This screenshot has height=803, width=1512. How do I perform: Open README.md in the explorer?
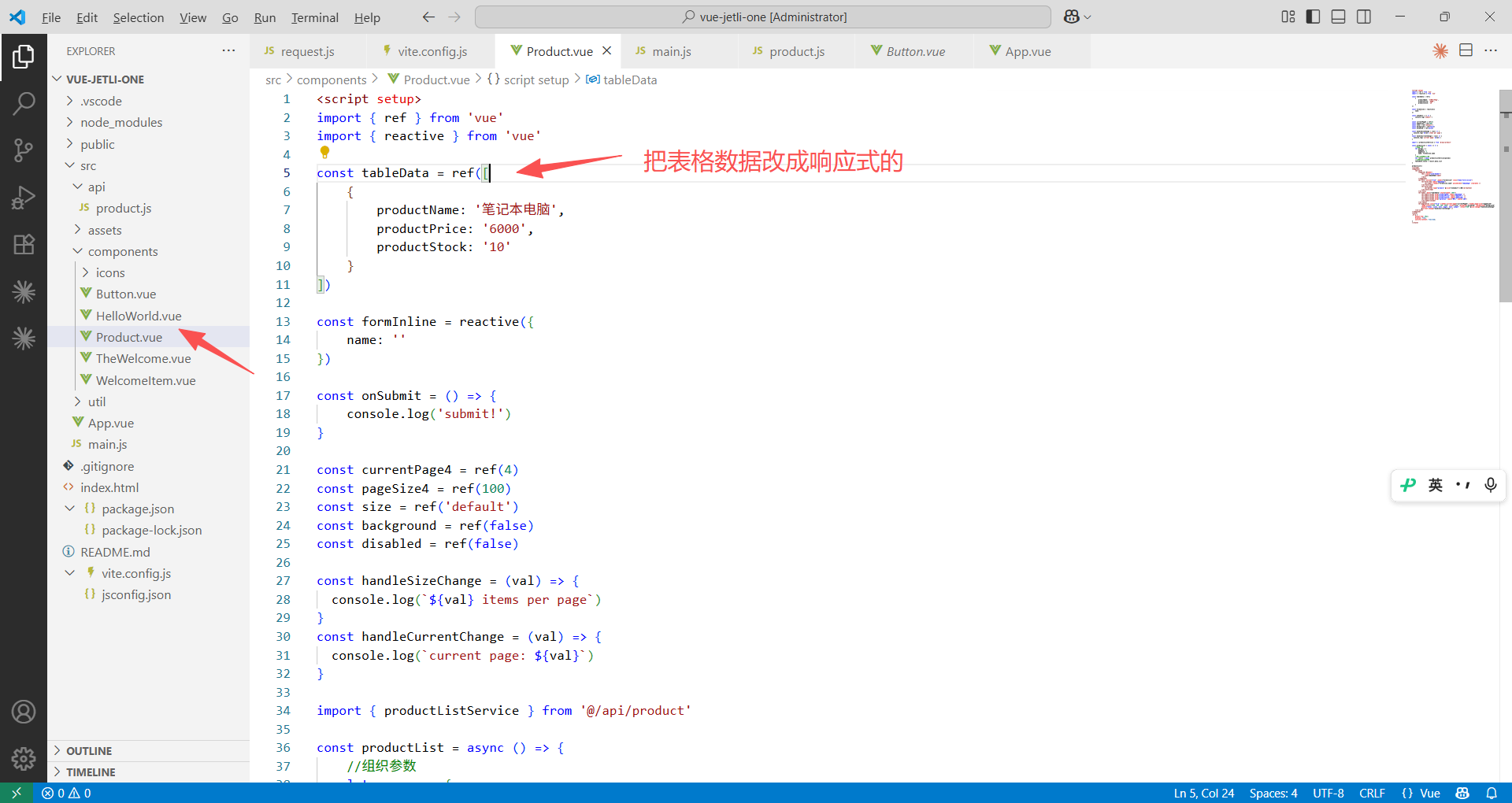pos(148,552)
